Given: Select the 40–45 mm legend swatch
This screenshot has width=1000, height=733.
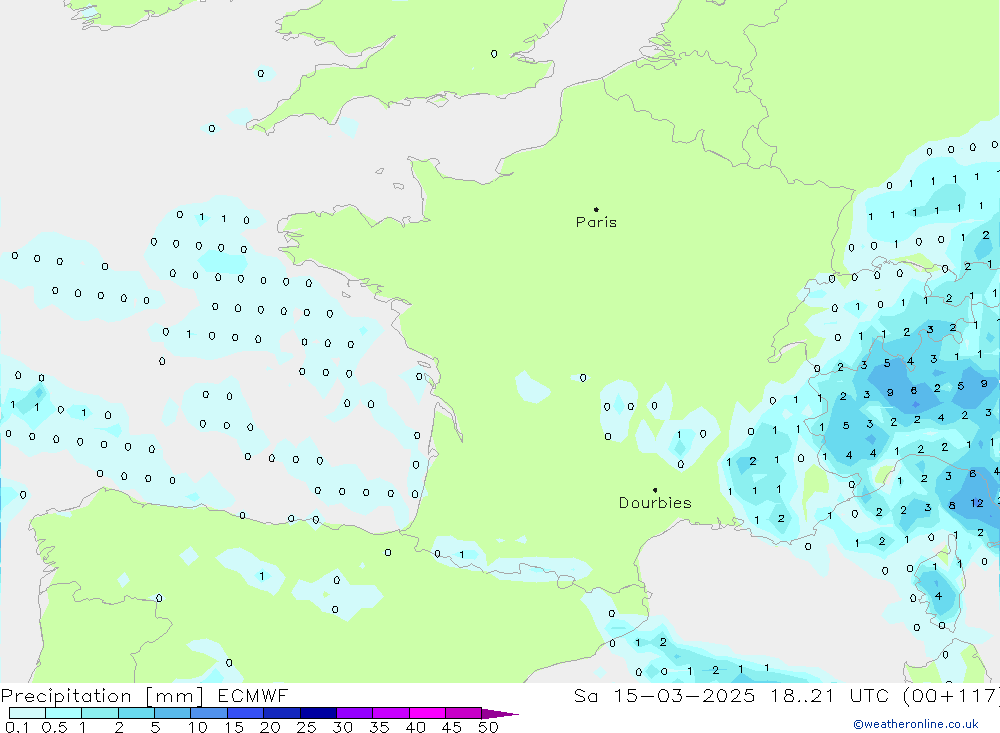Looking at the screenshot, I should (427, 713).
